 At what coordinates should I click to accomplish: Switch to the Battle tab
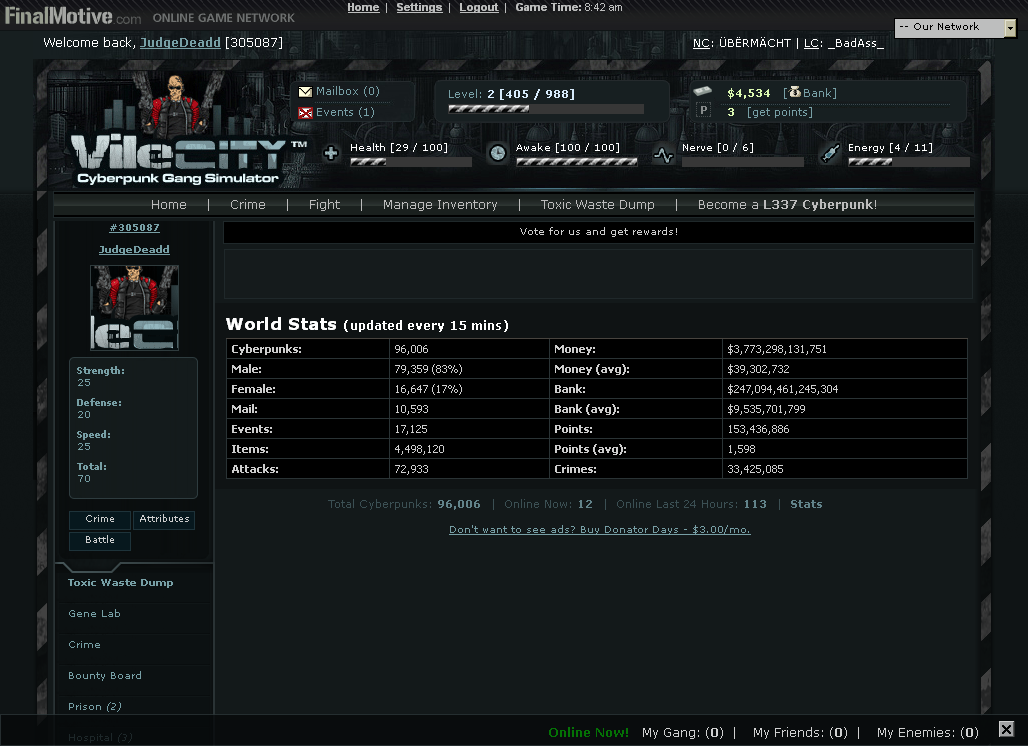[x=100, y=540]
